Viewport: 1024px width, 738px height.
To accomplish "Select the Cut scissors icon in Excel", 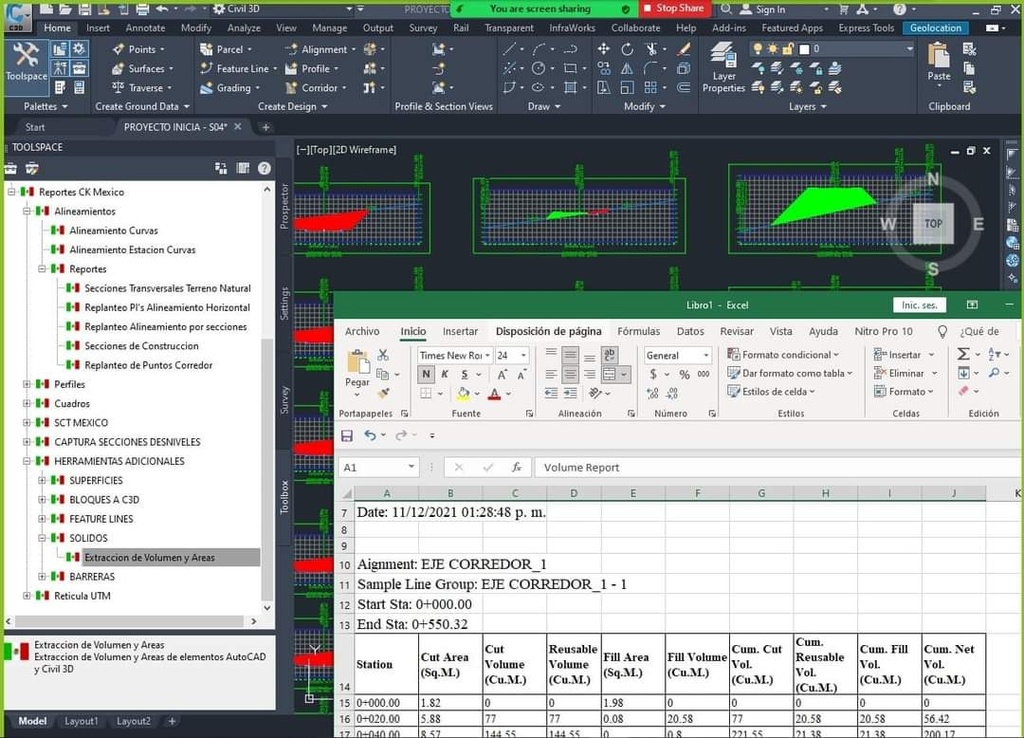I will click(x=383, y=355).
